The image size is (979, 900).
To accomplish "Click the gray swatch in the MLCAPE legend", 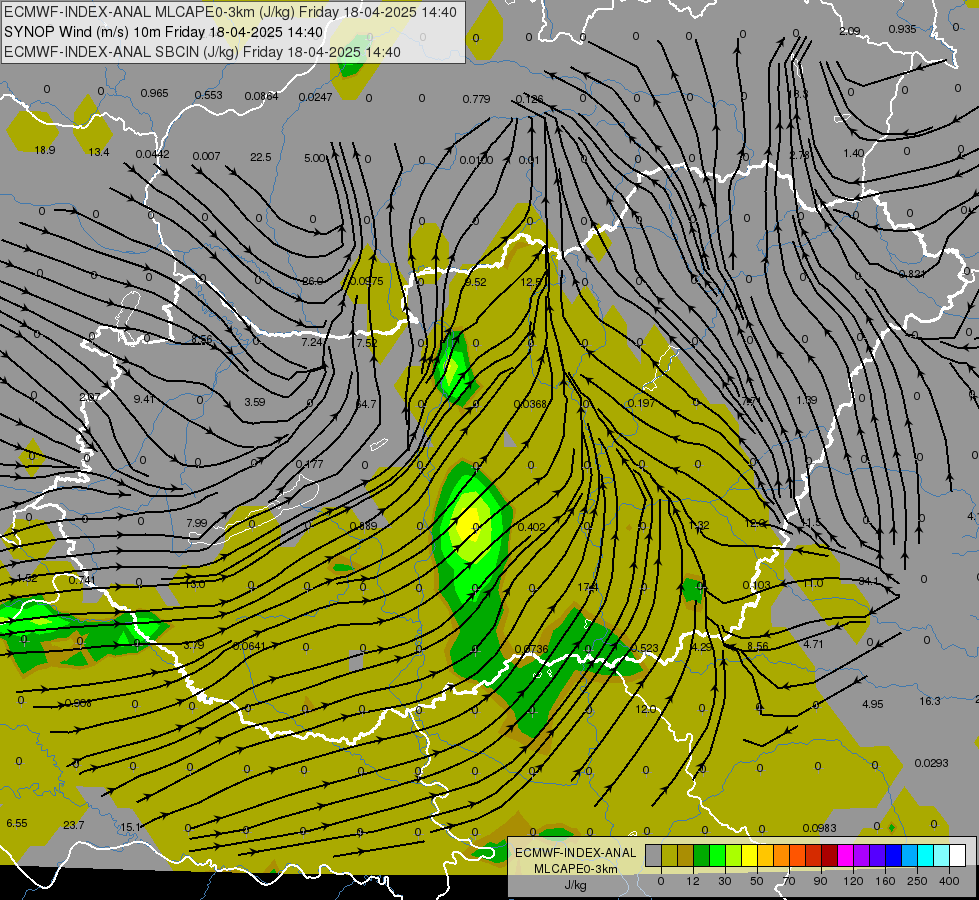I will point(653,855).
